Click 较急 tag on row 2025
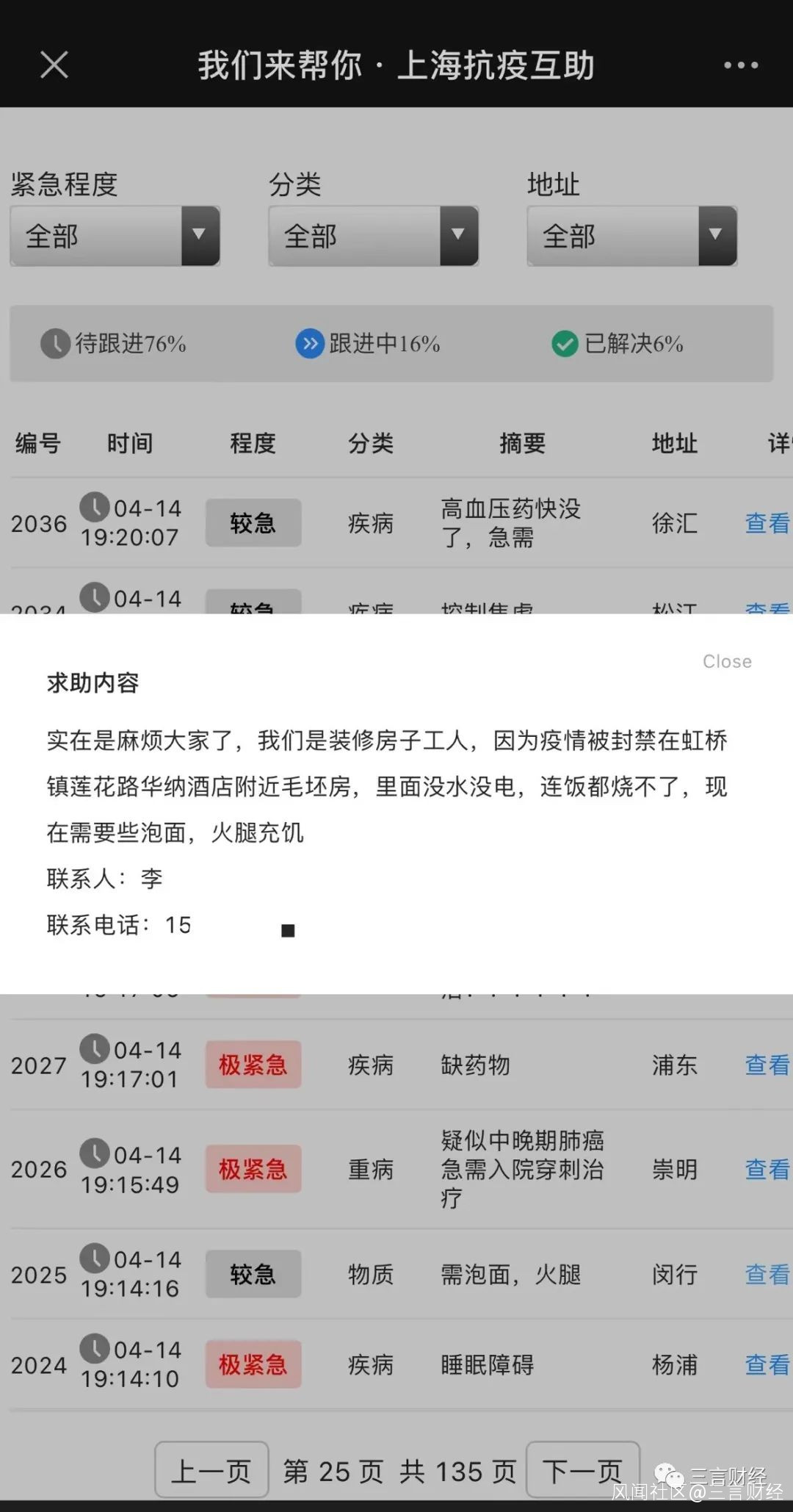This screenshot has height=1512, width=793. pyautogui.click(x=253, y=1274)
